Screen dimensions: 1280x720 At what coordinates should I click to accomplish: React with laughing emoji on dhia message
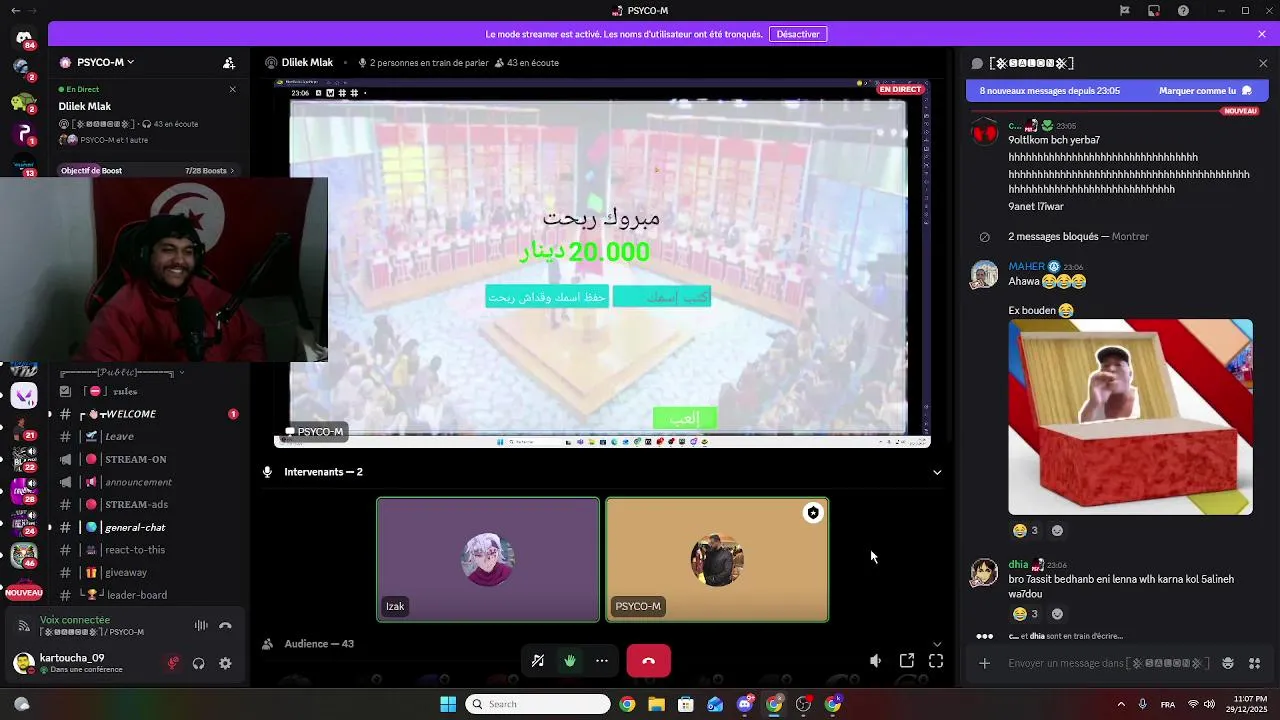coord(1025,614)
